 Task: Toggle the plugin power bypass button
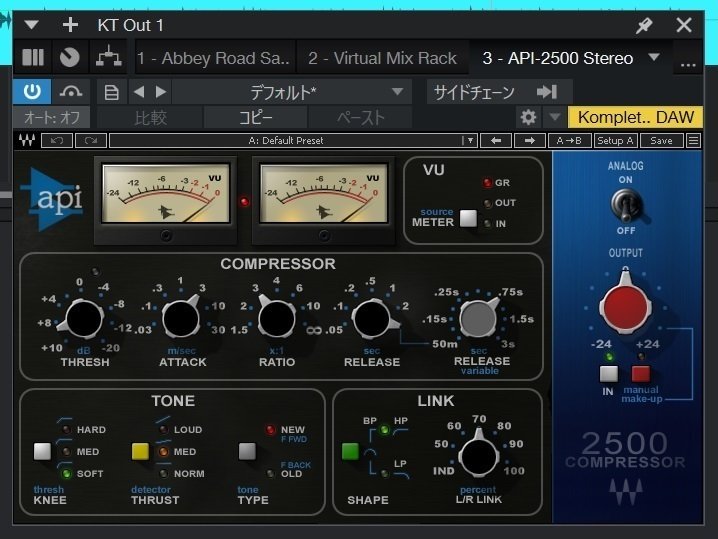click(x=32, y=92)
